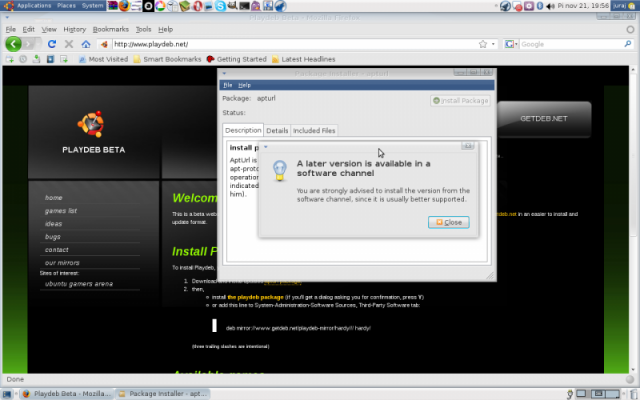Launch Firefox from the top panel launcher
640x400 pixels.
(124, 6)
